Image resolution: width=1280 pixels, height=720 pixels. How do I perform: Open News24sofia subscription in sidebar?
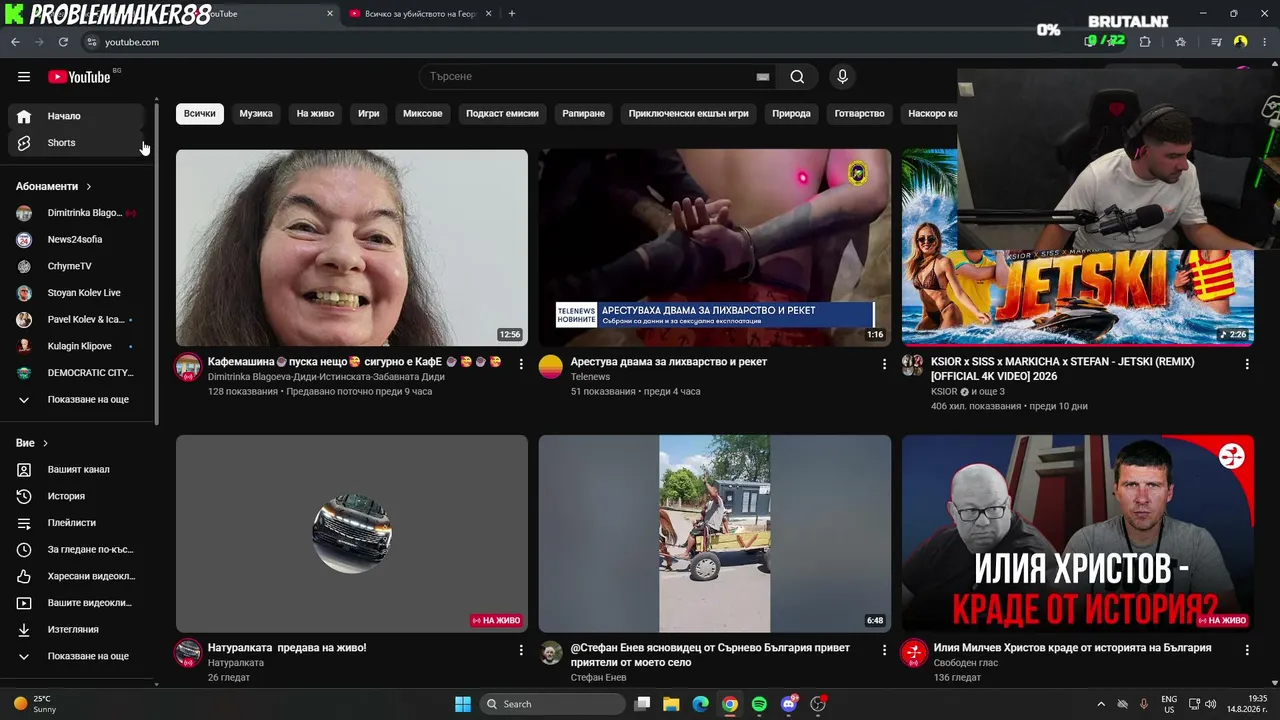coord(76,240)
